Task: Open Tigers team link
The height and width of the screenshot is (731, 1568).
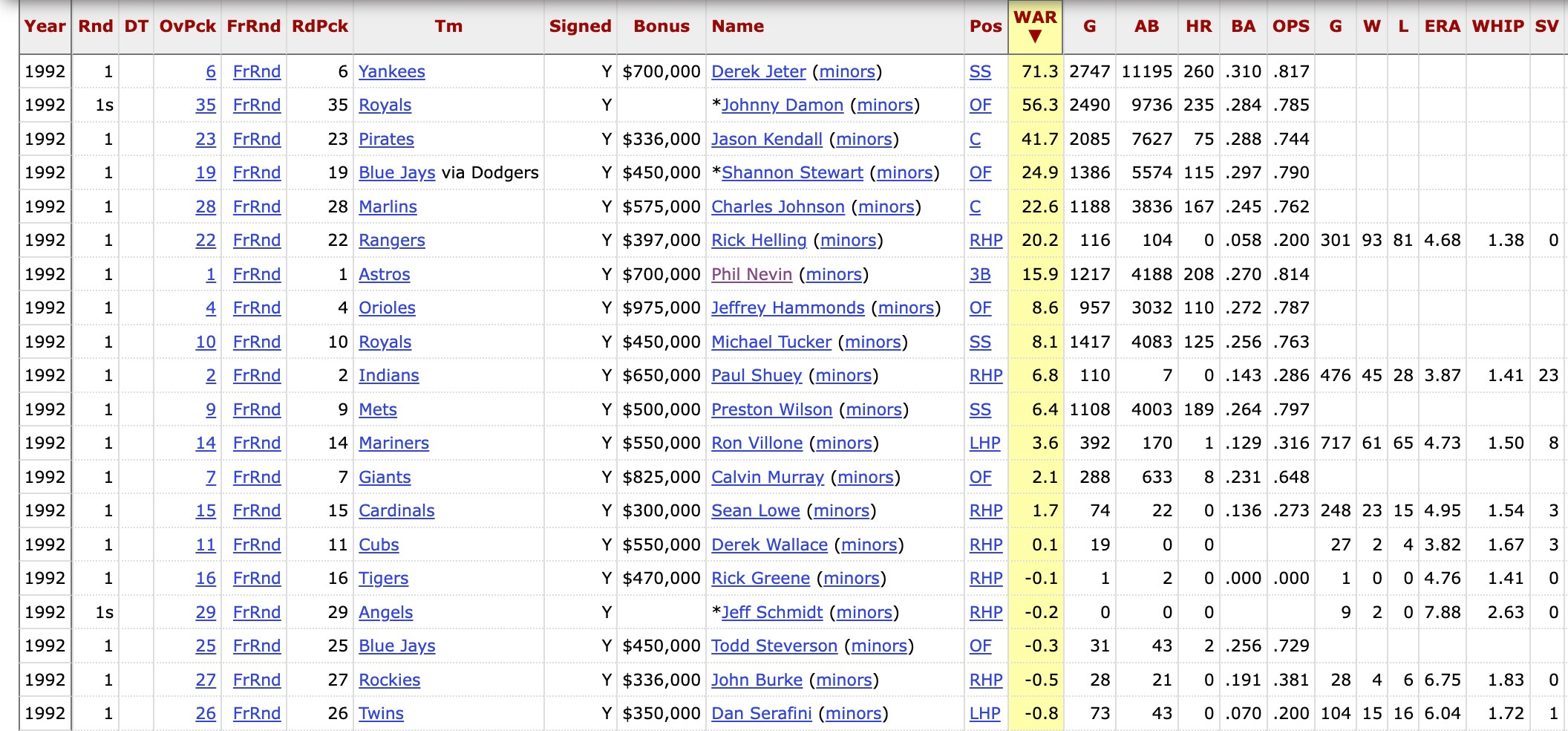Action: [x=383, y=579]
